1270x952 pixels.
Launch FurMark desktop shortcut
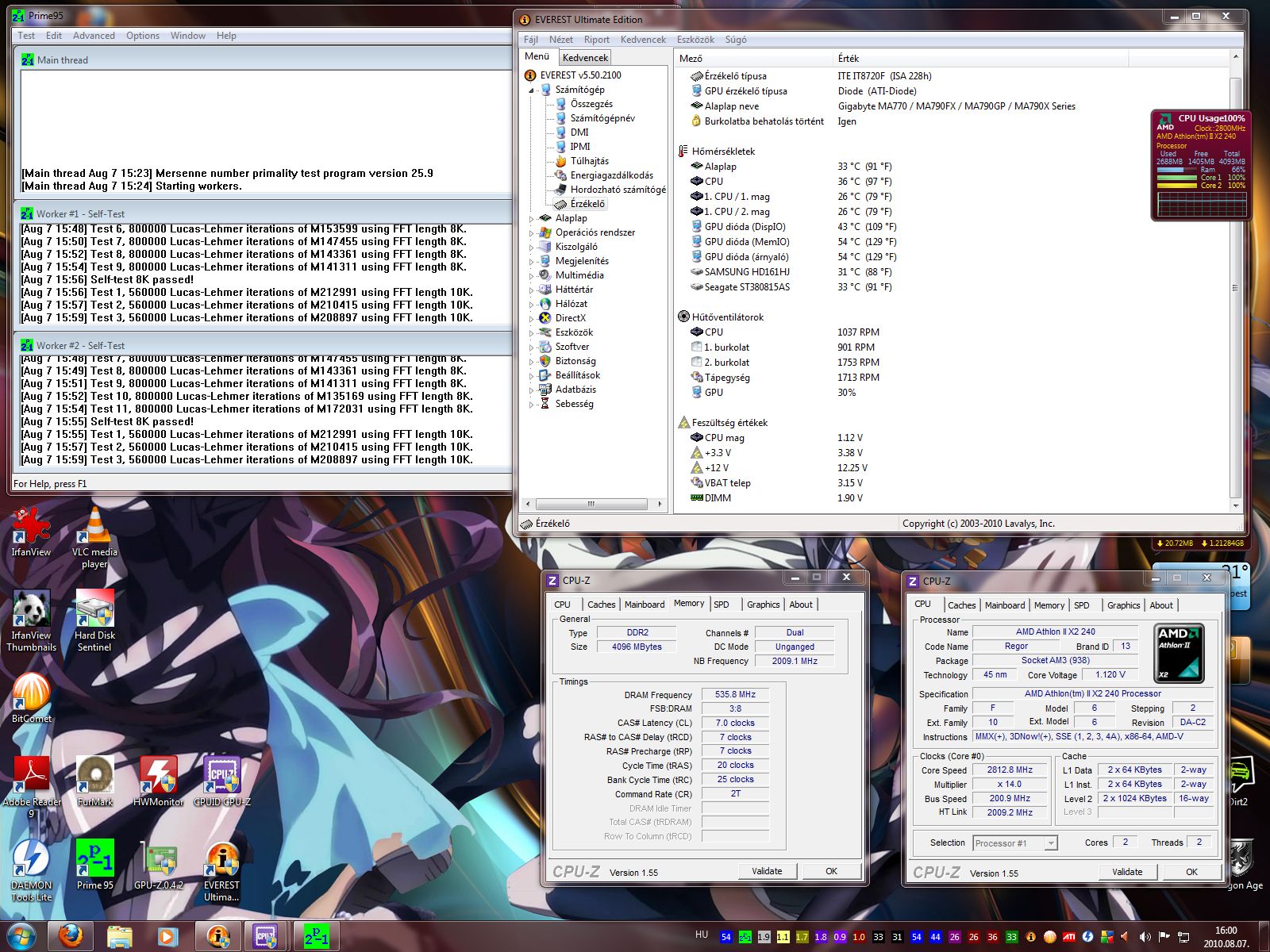(x=94, y=781)
